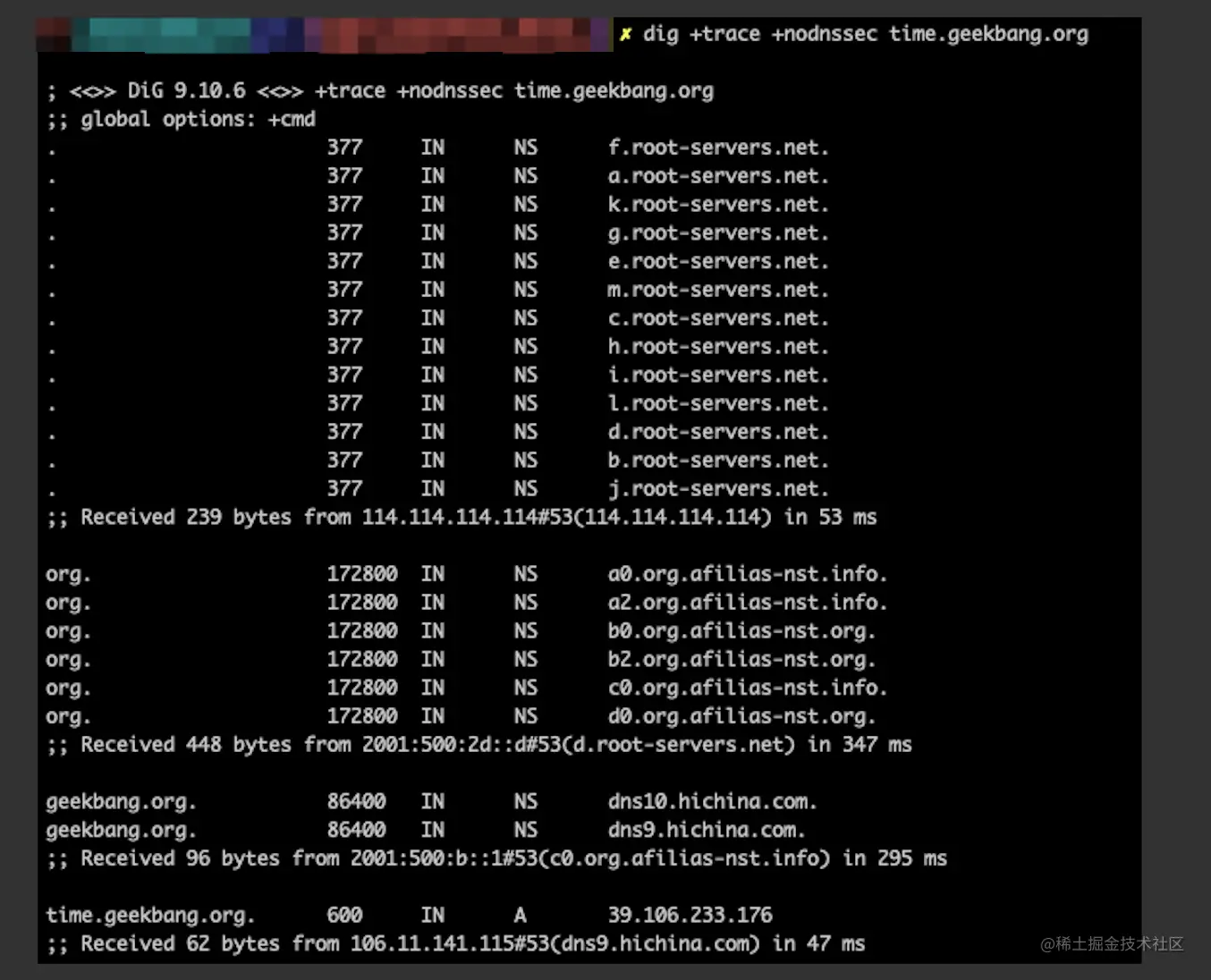Click the dig +trace command at the prompt
Screen dimensions: 1211x980
click(x=865, y=34)
